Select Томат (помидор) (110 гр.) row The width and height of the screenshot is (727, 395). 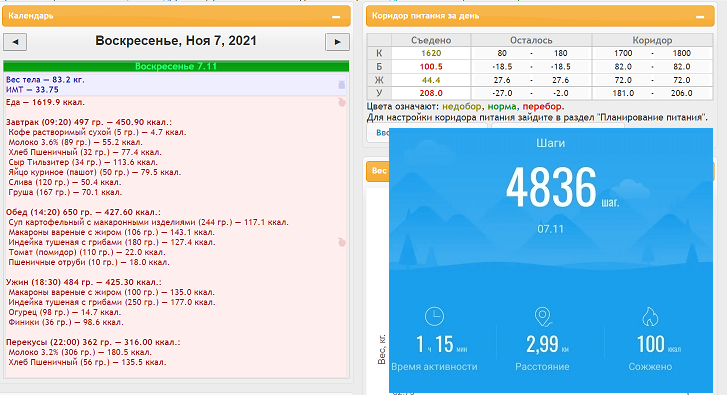pos(87,252)
